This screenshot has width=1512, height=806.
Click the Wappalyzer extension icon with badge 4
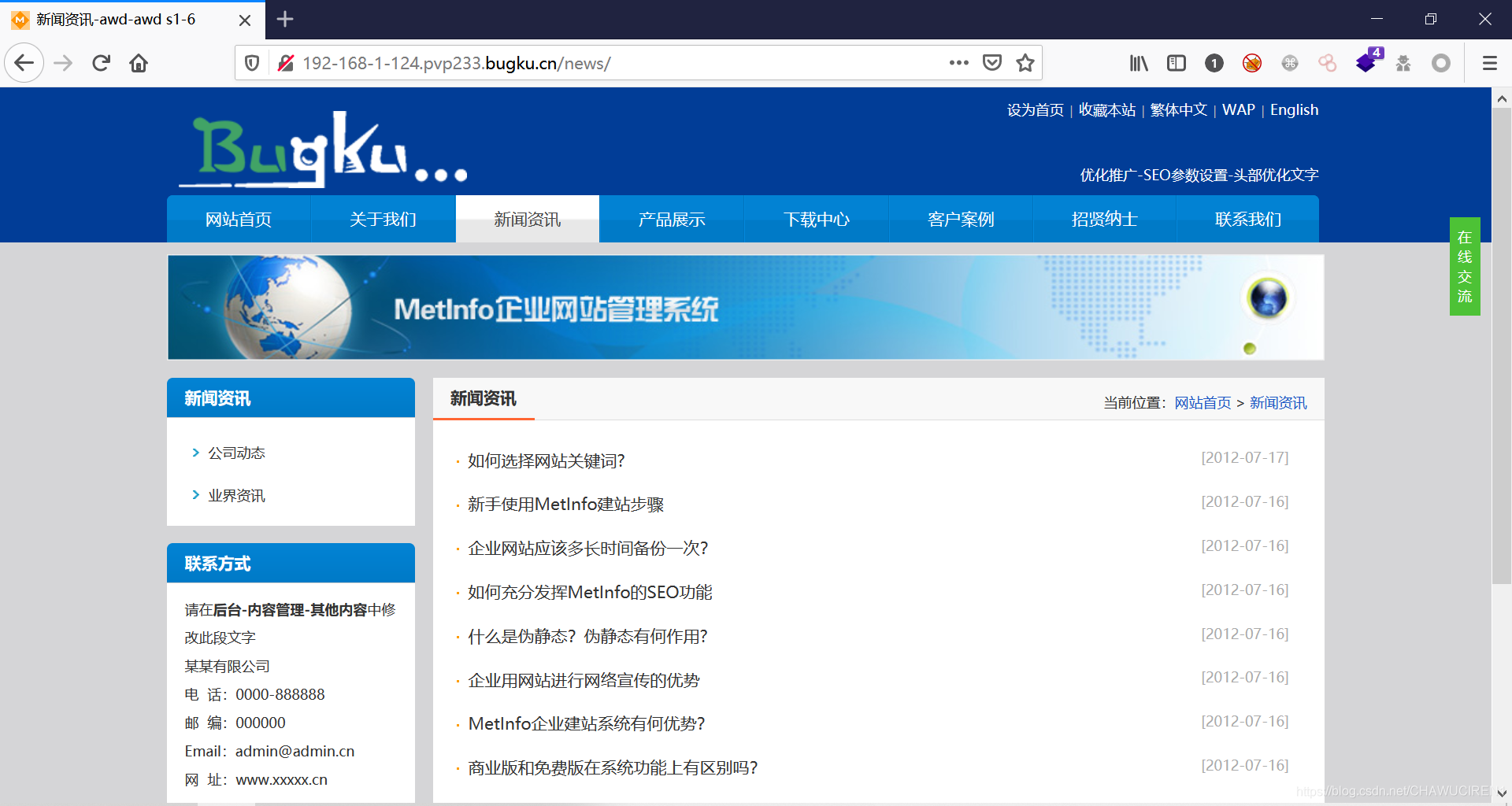point(1368,62)
